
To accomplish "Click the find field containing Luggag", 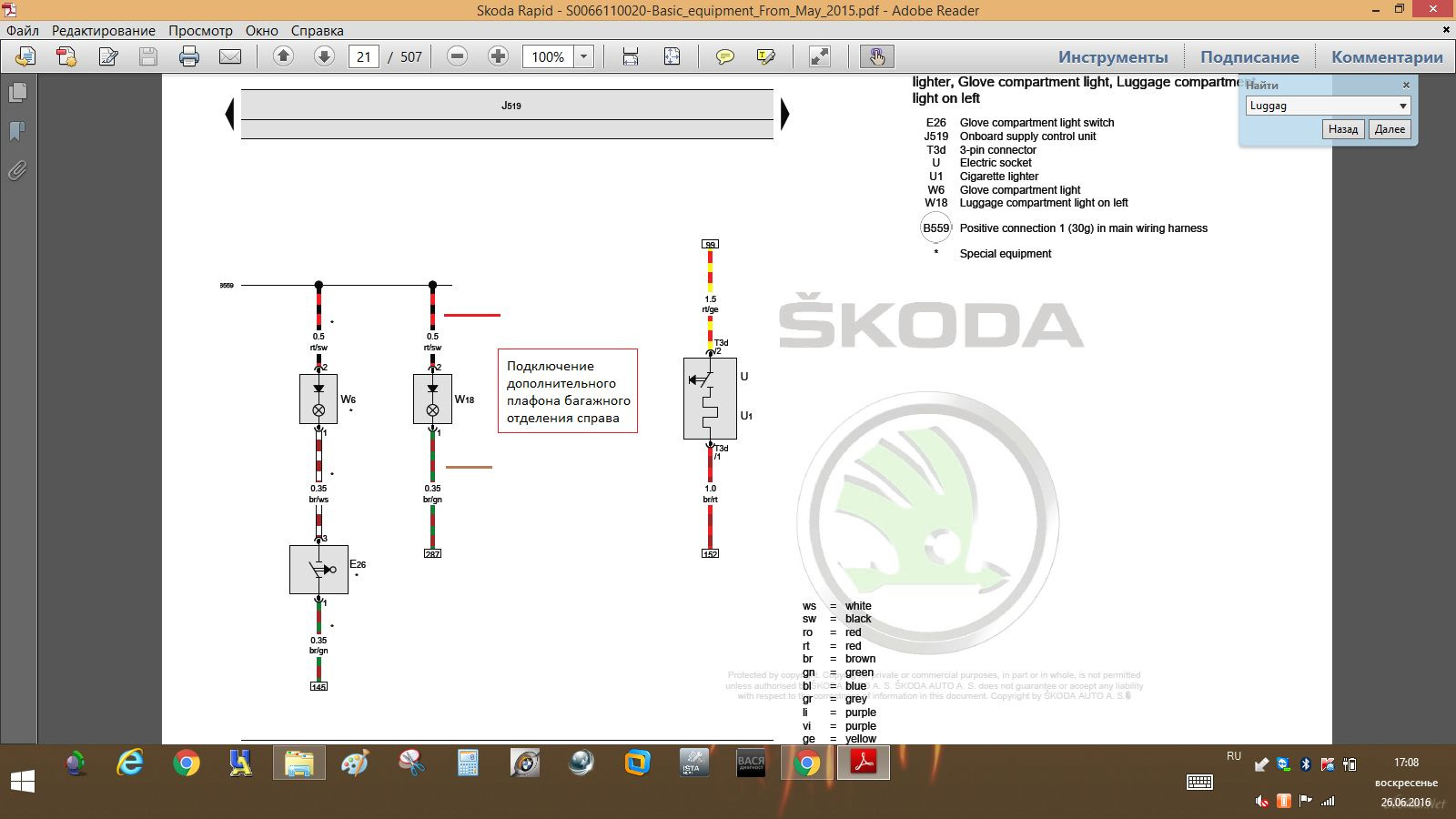I will click(1320, 106).
